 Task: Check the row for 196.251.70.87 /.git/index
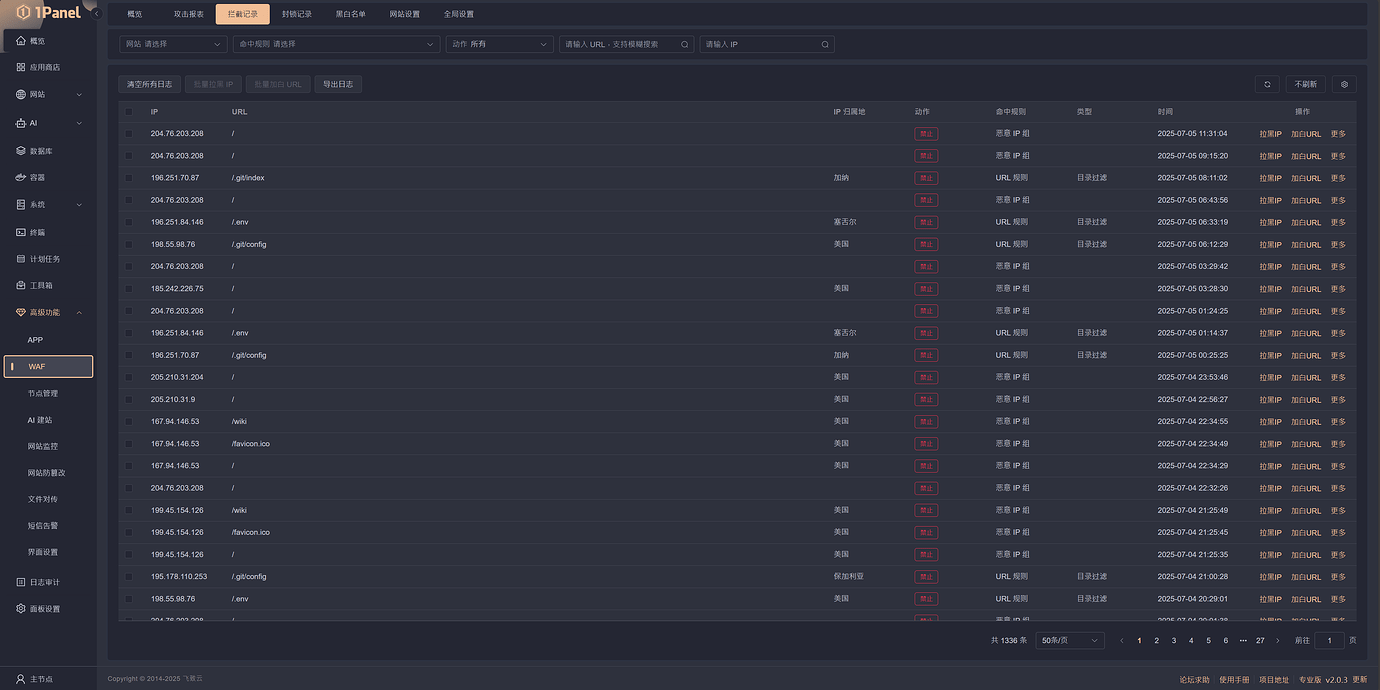129,178
